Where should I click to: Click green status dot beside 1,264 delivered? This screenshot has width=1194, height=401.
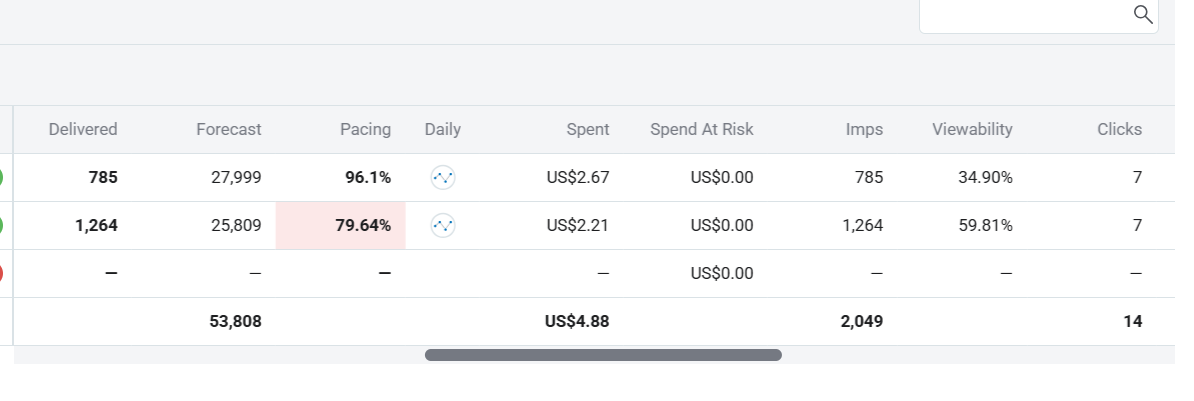tap(2, 226)
